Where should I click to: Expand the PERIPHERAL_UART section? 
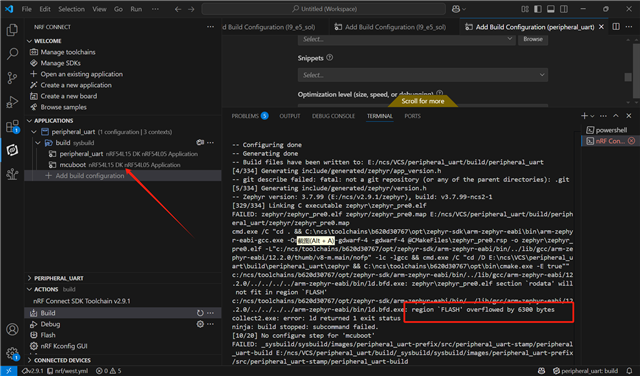click(29, 278)
